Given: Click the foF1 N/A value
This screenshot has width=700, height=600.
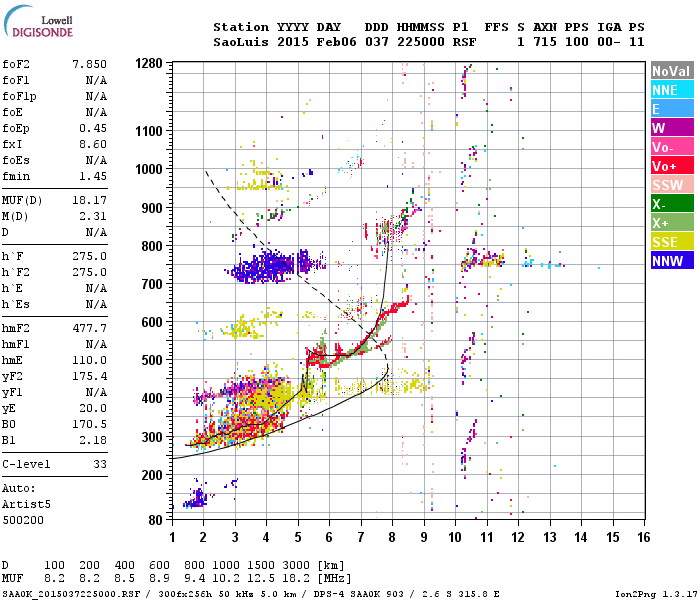Looking at the screenshot, I should 96,80.
